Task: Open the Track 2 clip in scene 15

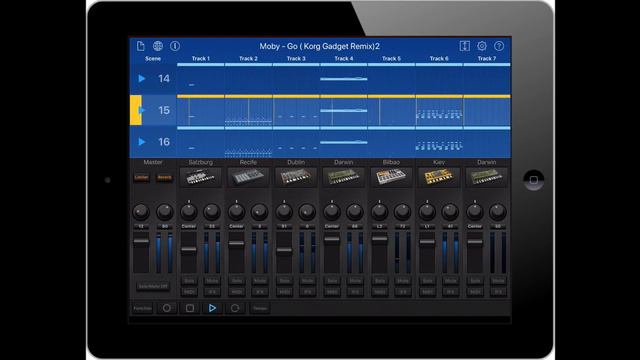Action: (x=248, y=111)
